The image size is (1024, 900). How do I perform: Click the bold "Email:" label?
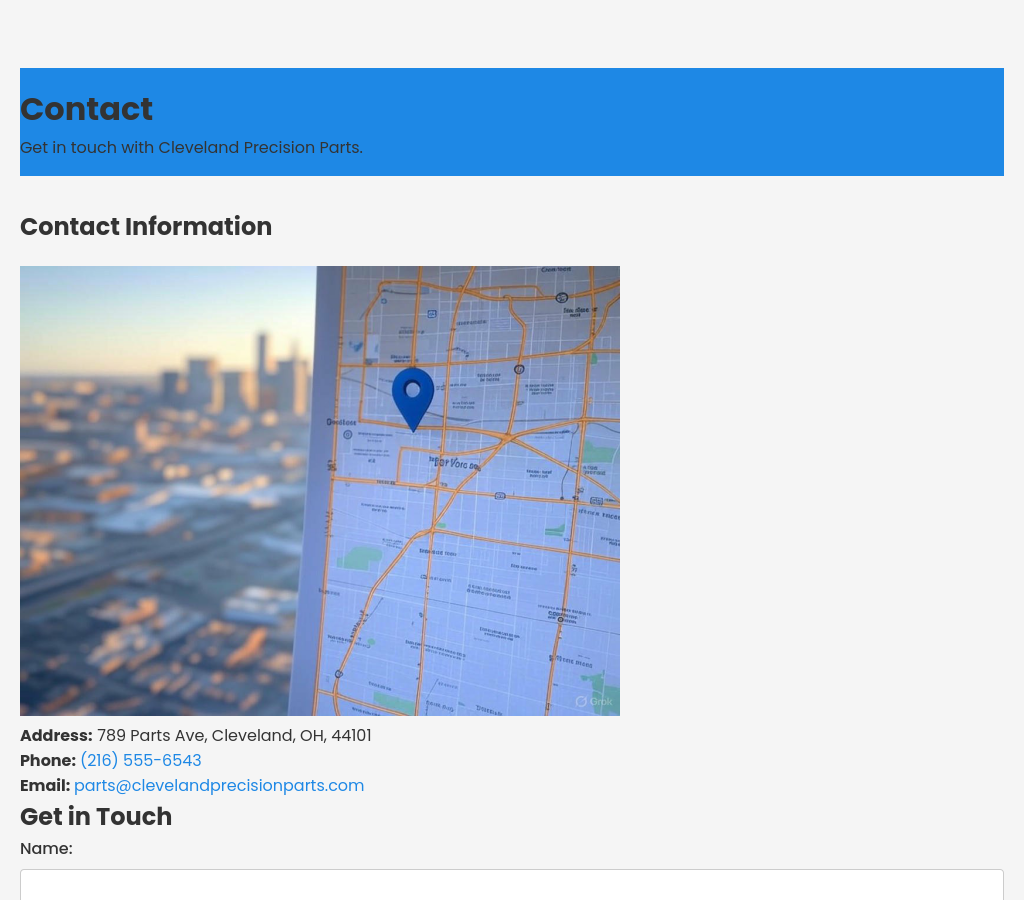(x=45, y=786)
